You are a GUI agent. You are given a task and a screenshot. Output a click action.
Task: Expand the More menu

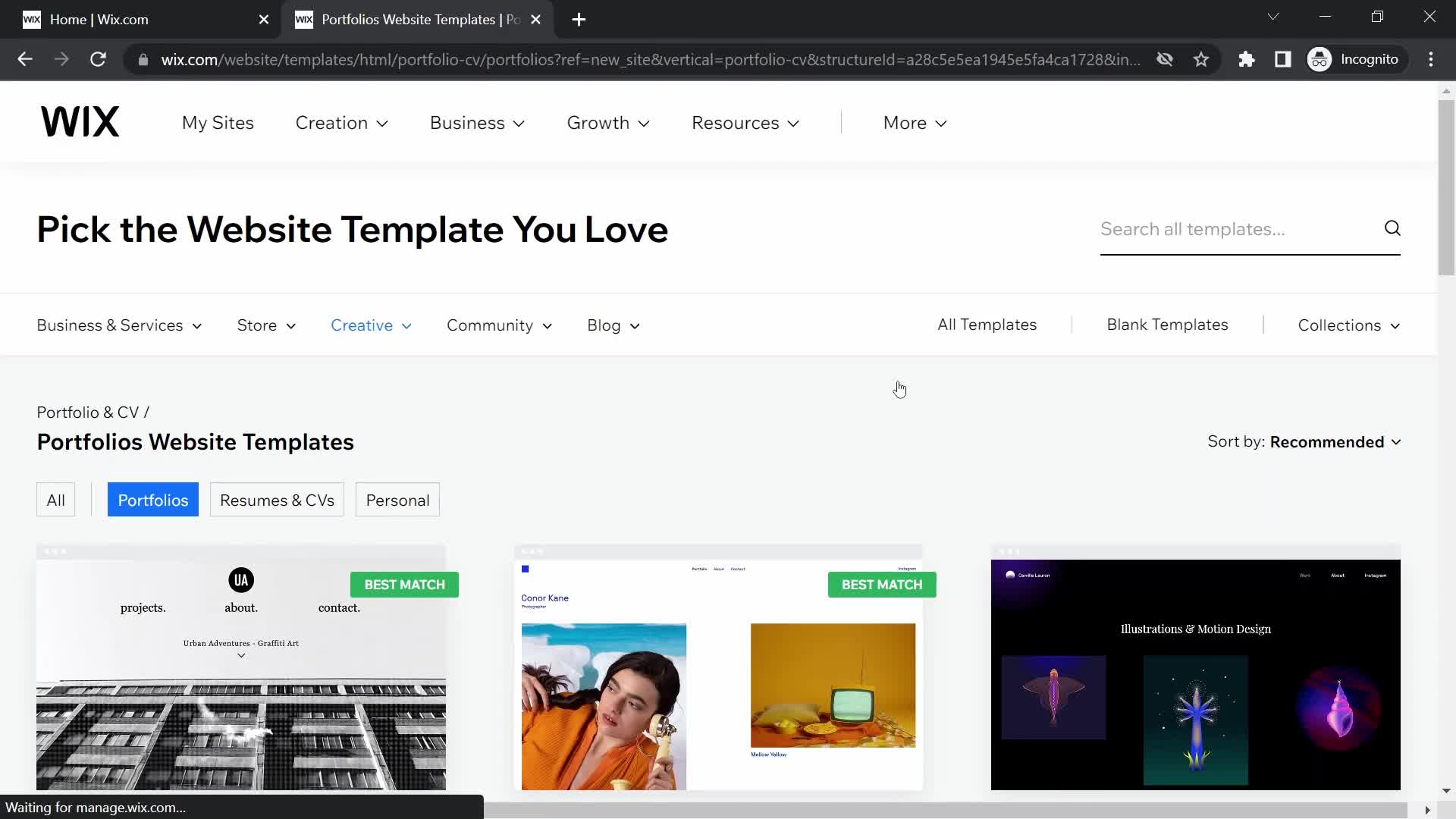point(915,123)
